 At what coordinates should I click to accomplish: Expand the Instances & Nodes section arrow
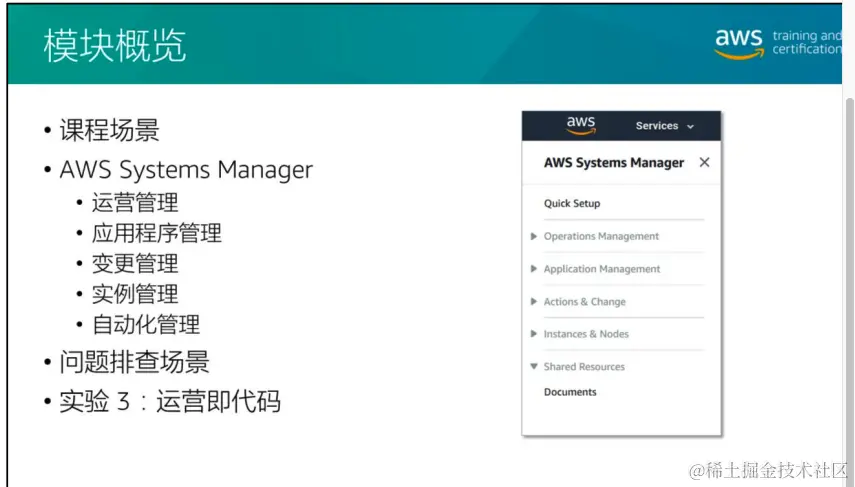[534, 334]
